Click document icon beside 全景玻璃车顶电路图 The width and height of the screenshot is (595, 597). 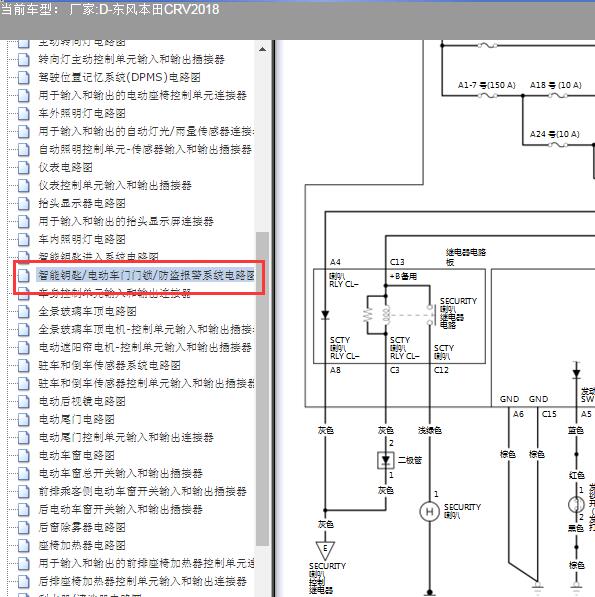(24, 312)
